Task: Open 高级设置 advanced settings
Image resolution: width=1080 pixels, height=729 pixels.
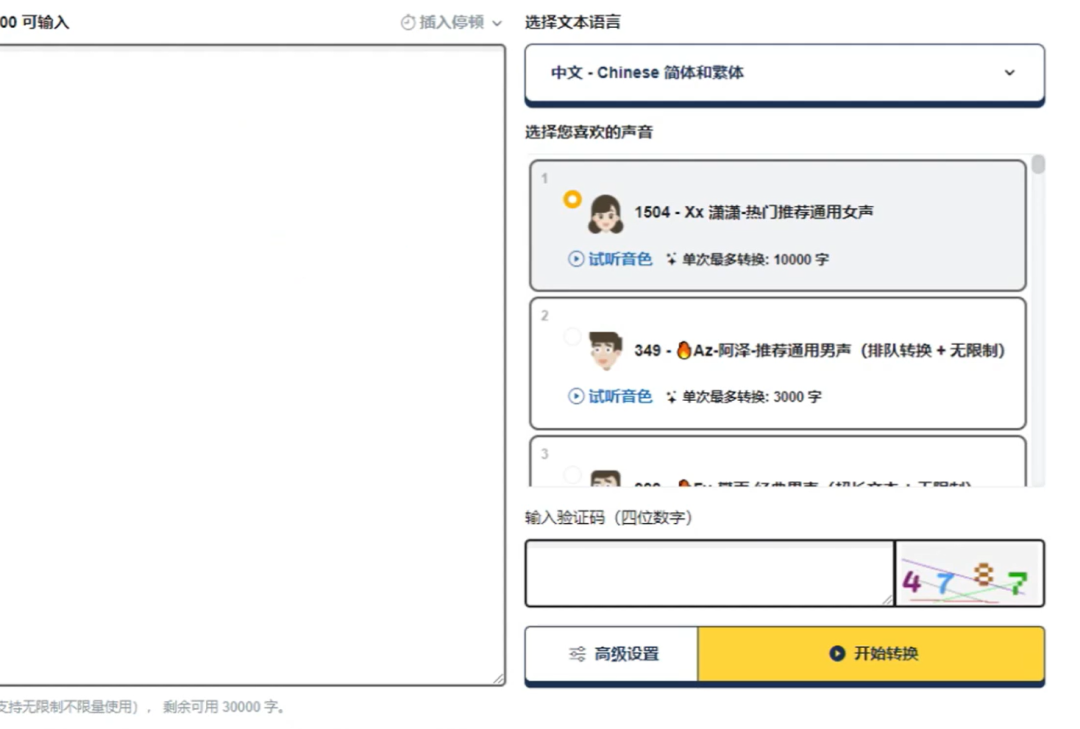Action: coord(612,654)
